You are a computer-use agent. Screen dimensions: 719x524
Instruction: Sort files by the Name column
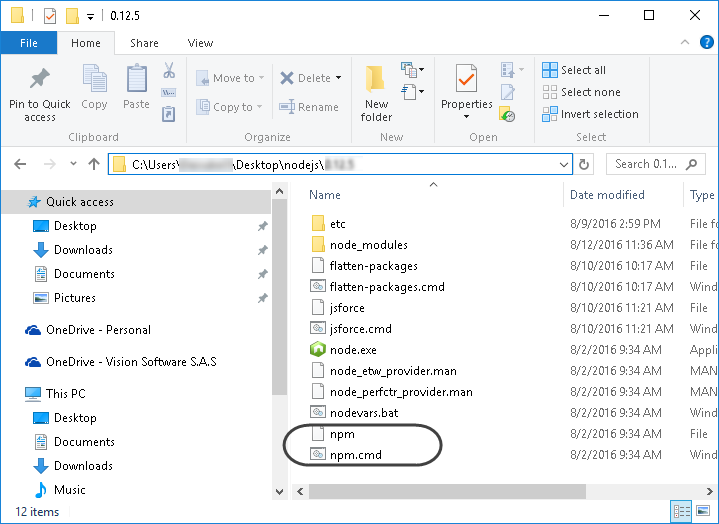pyautogui.click(x=325, y=195)
